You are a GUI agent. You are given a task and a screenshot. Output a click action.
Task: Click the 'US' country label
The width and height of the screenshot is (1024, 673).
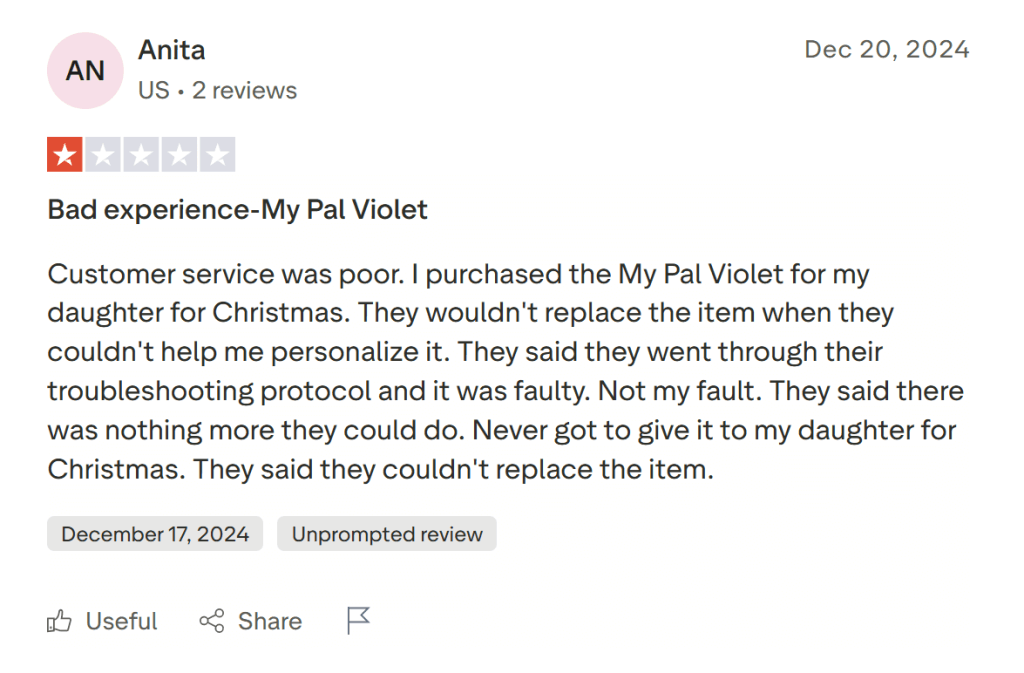[x=153, y=90]
